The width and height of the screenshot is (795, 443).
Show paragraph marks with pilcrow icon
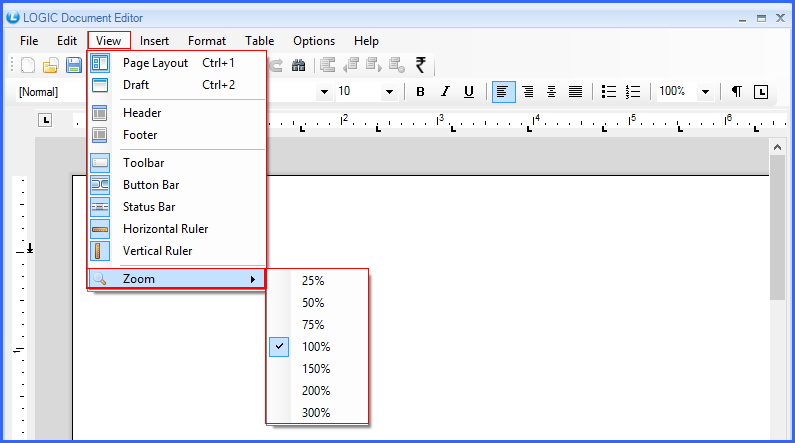coord(737,92)
